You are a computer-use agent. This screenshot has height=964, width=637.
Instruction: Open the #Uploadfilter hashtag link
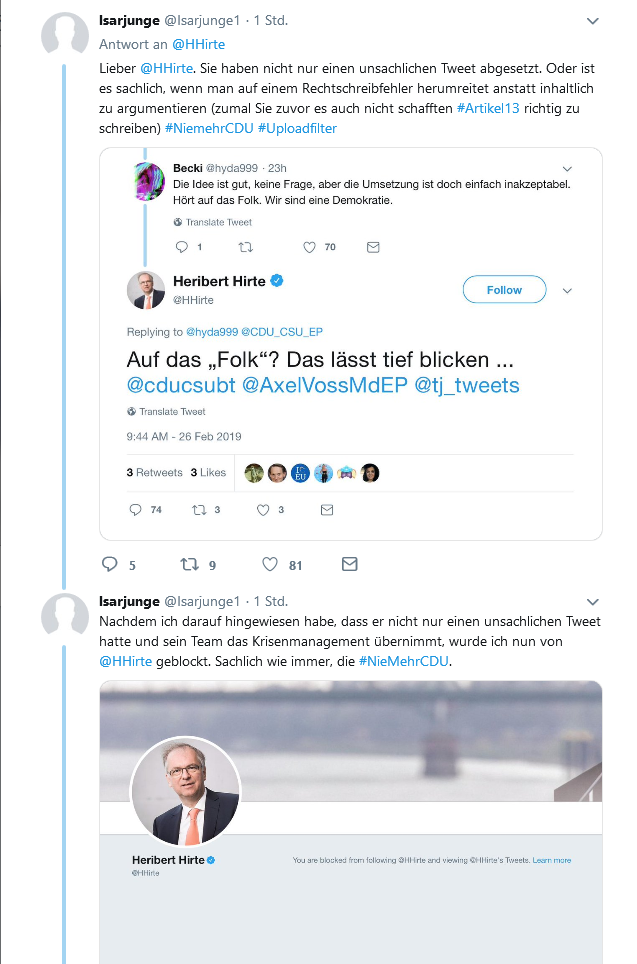point(298,128)
